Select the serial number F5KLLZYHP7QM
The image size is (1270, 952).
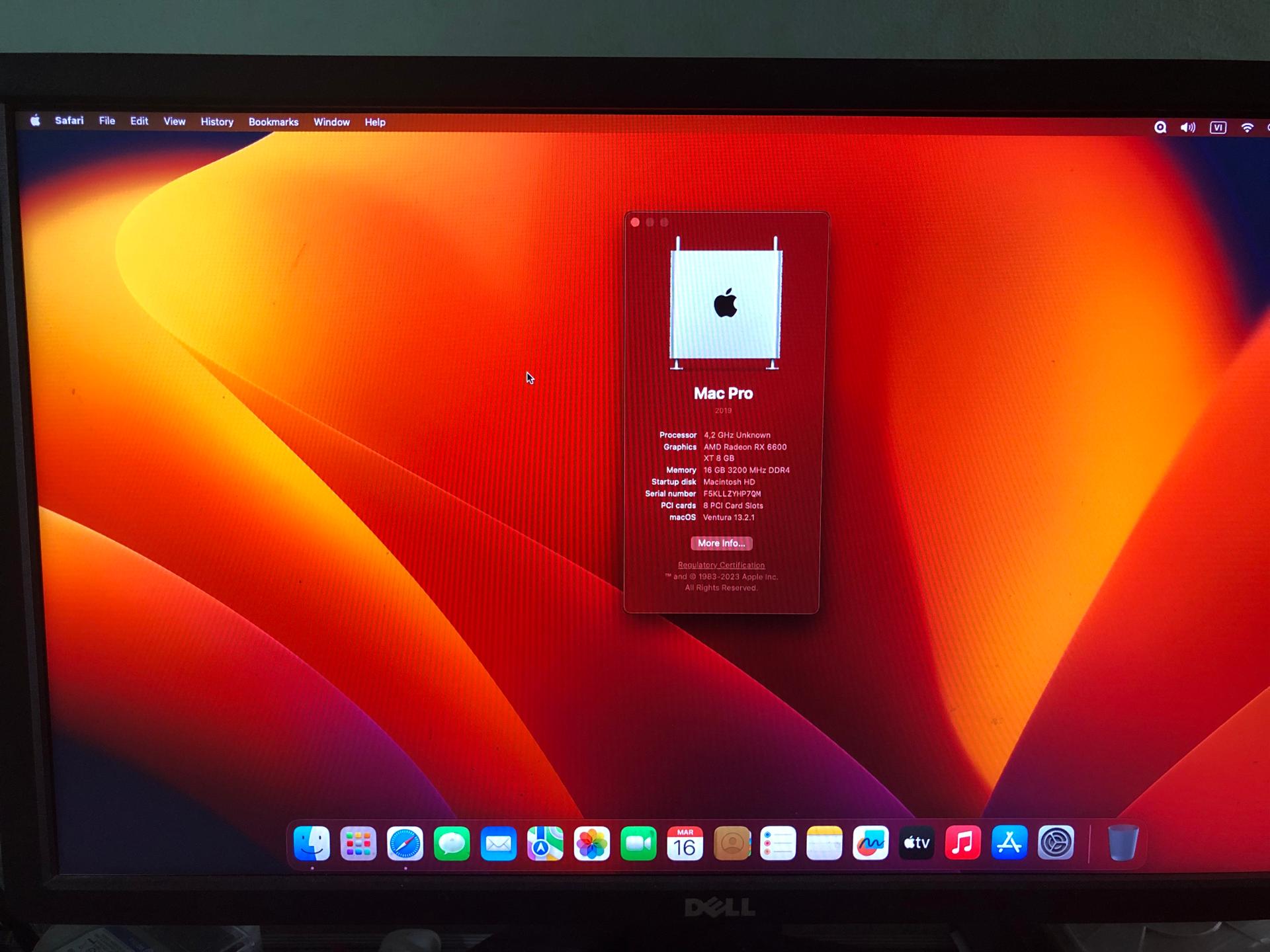point(732,494)
